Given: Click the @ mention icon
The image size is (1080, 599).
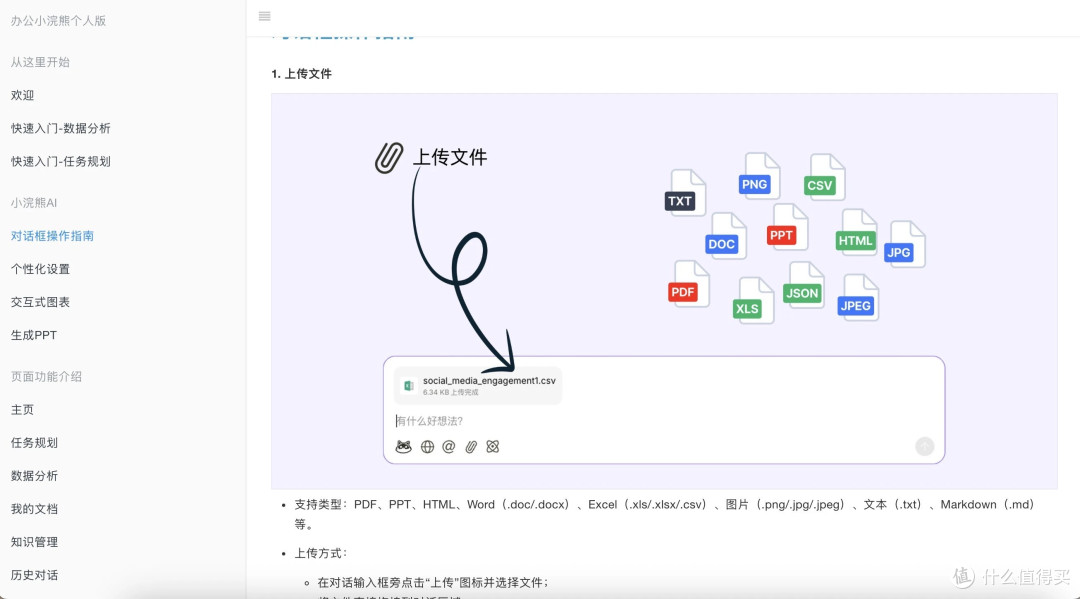Looking at the screenshot, I should 448,447.
